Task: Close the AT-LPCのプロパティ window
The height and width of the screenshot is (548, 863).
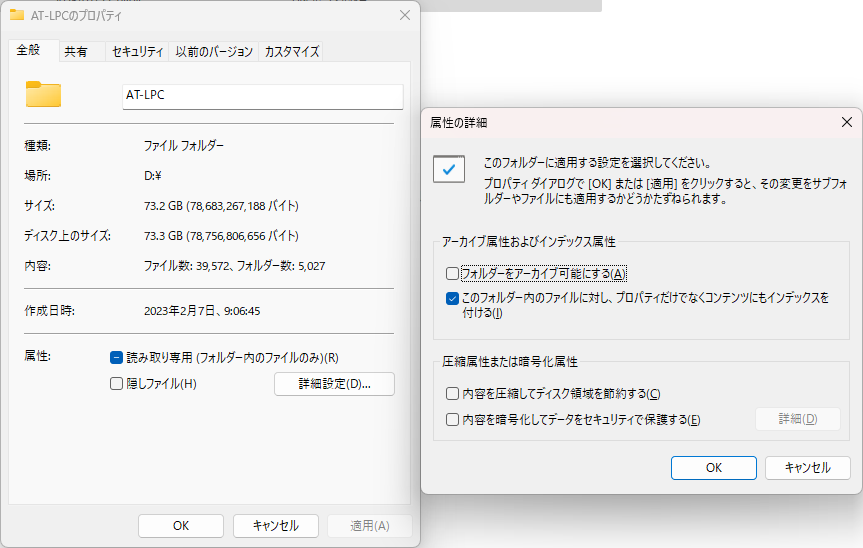Action: click(x=405, y=15)
